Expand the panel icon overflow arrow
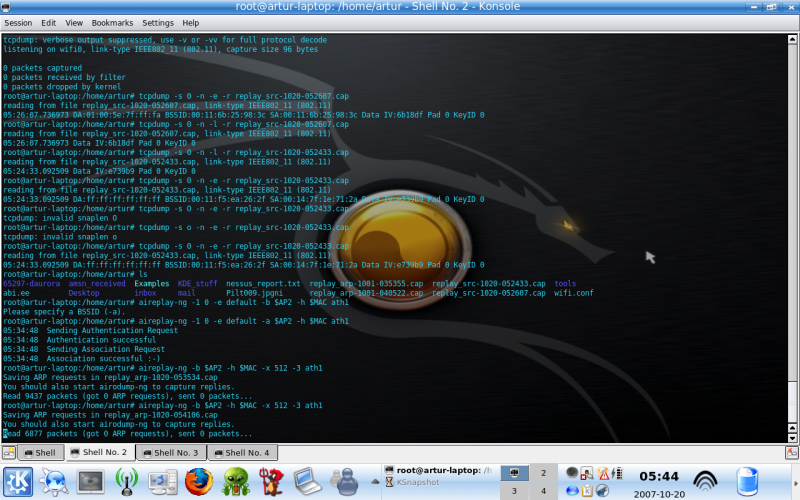Screen dimensions: 800x500 [x=375, y=481]
